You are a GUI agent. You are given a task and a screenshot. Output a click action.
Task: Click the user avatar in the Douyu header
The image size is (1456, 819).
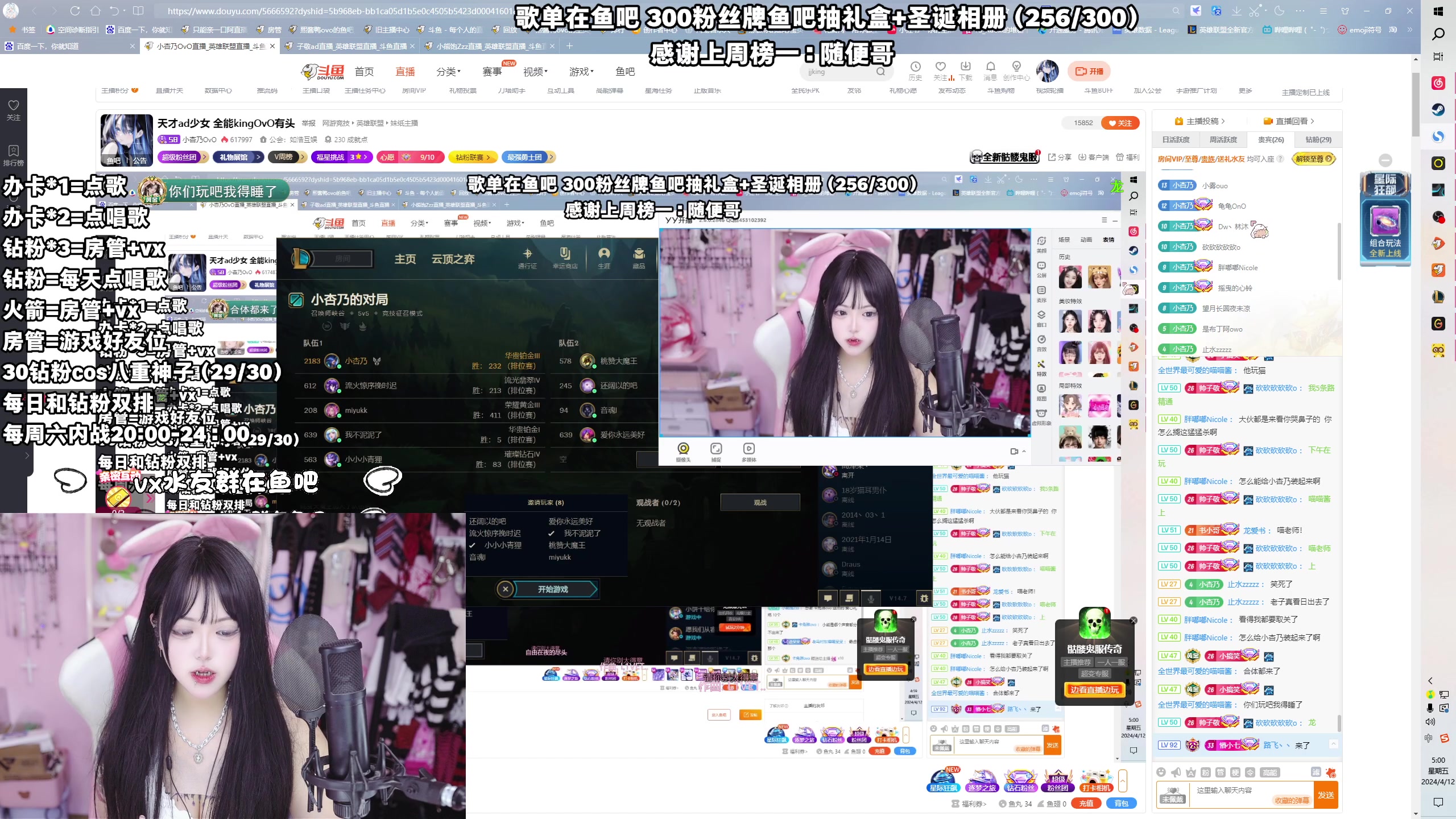coord(1047,71)
